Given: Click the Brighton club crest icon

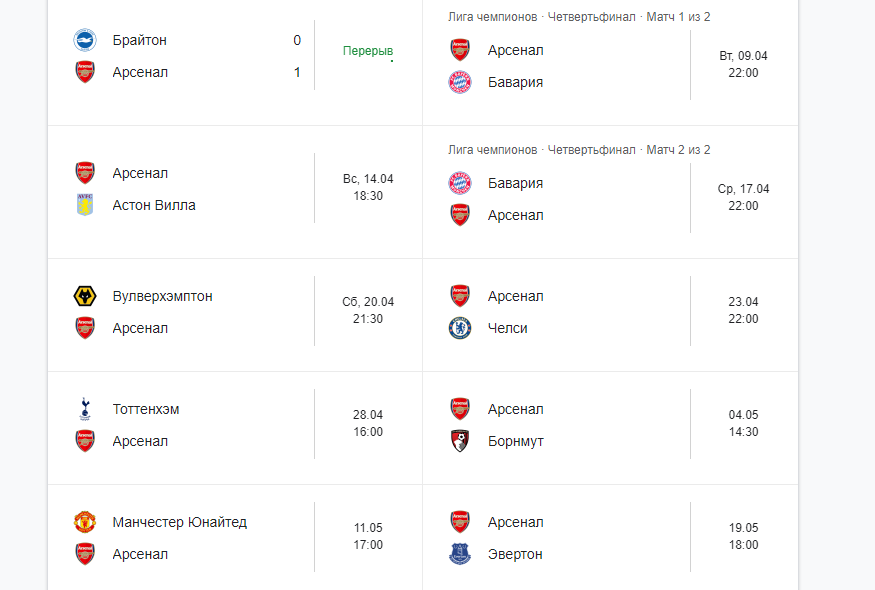Looking at the screenshot, I should [x=85, y=40].
